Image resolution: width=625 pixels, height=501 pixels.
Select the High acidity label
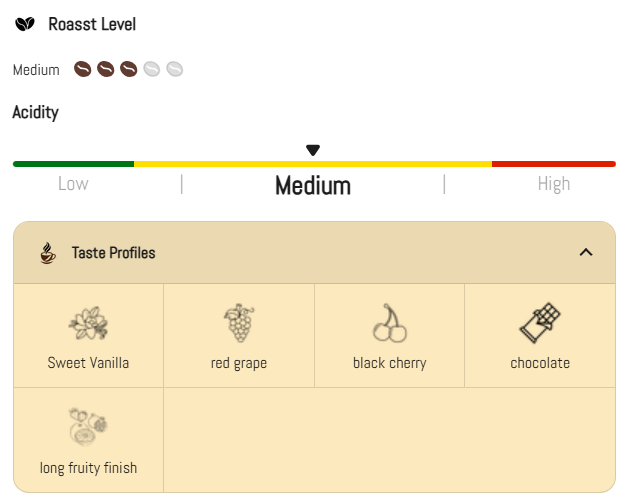pos(553,184)
